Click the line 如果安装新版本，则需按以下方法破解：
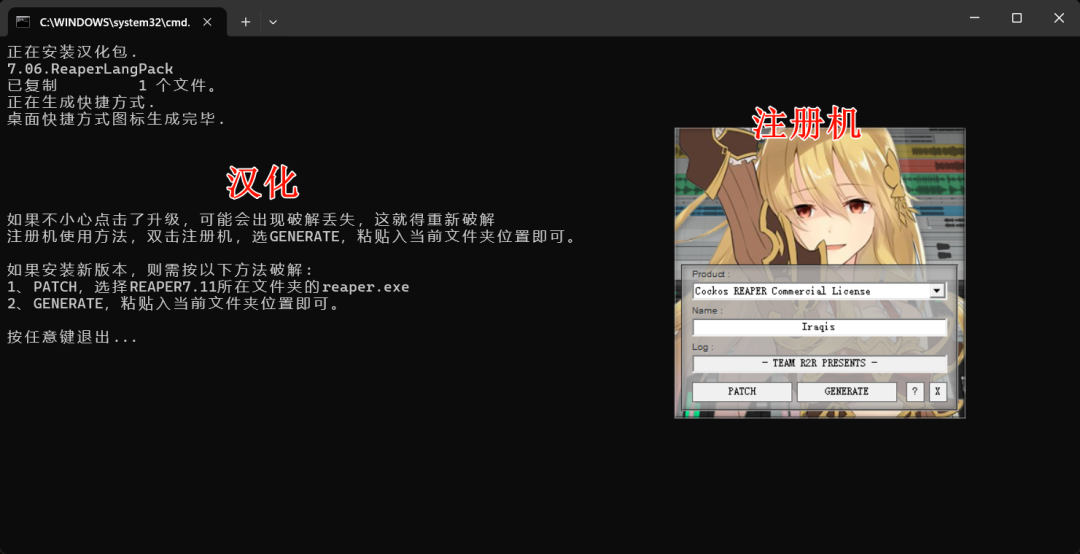The width and height of the screenshot is (1080, 554). (x=160, y=270)
